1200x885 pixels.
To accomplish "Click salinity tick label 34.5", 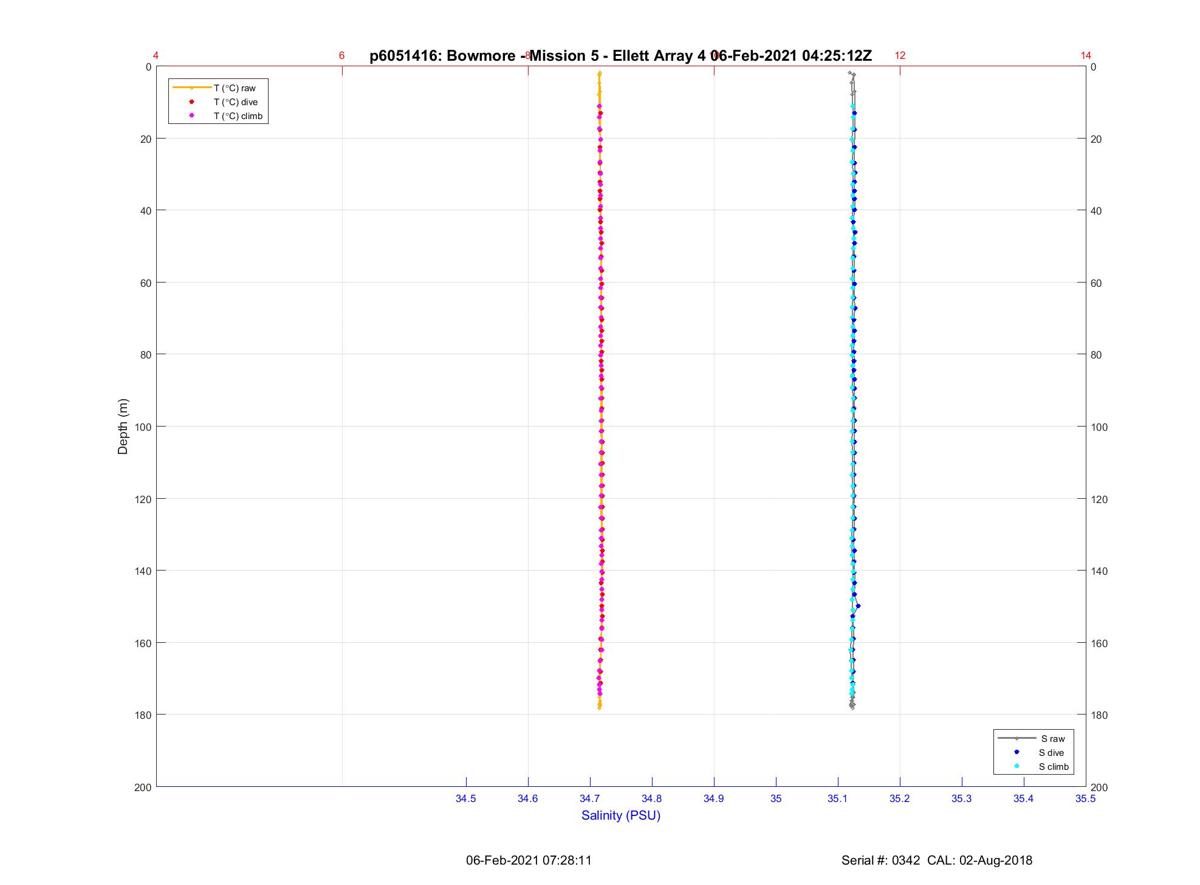I will (x=466, y=799).
